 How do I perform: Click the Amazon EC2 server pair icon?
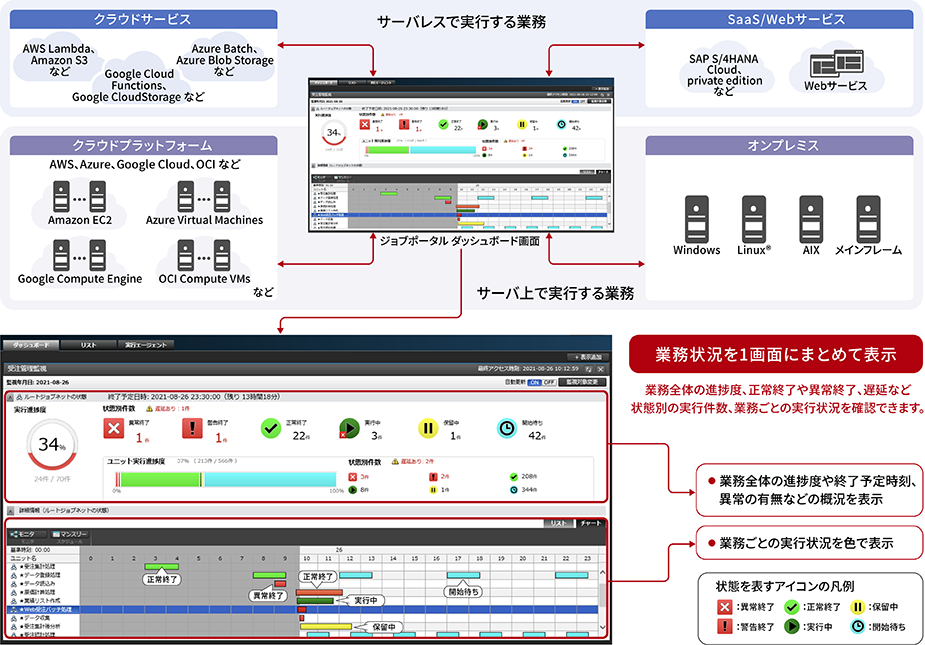80,197
